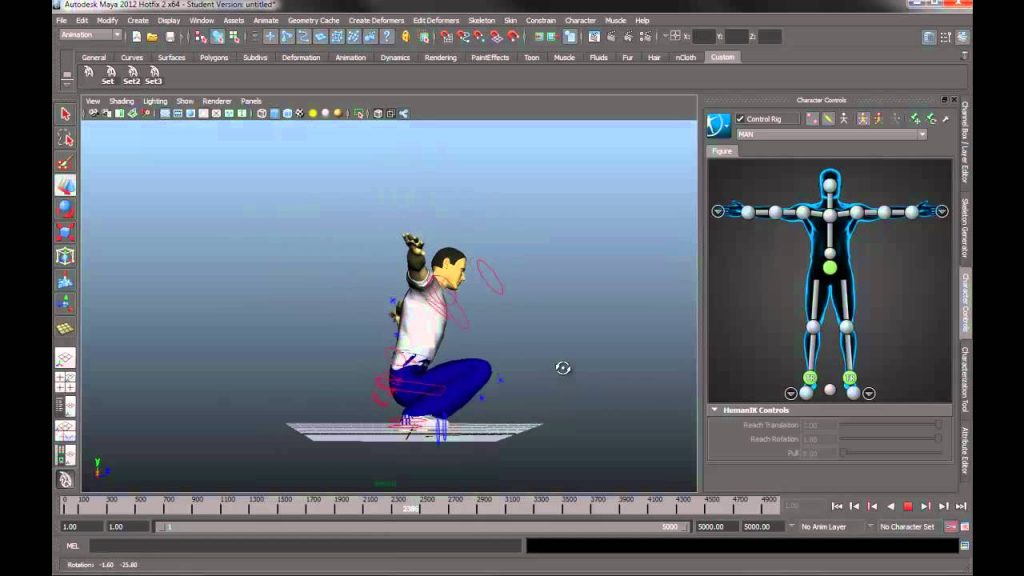
Task: Open script editor icon at bottom right
Action: coord(965,545)
